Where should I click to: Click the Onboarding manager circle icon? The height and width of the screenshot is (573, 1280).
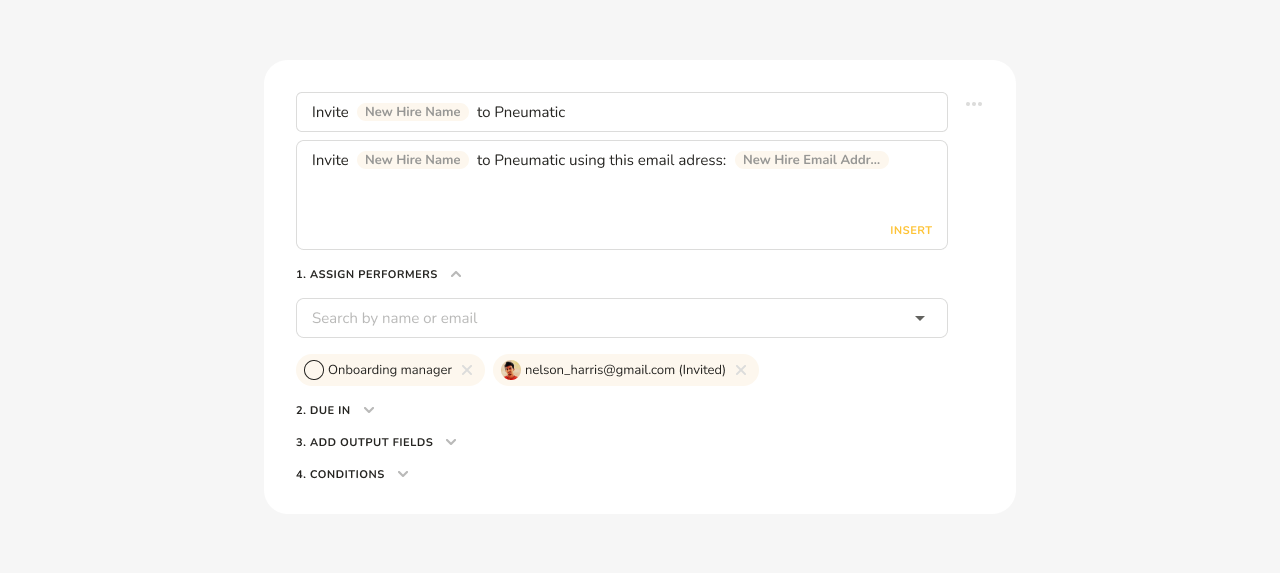[314, 370]
